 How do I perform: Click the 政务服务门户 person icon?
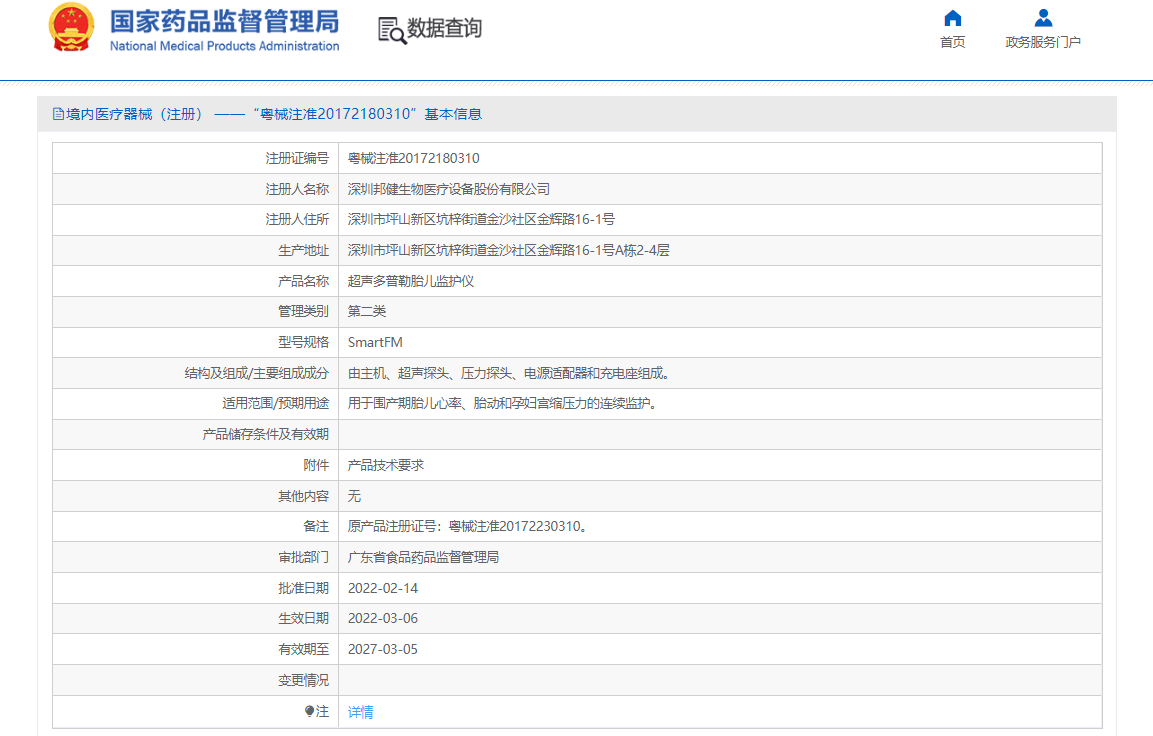pos(1043,18)
